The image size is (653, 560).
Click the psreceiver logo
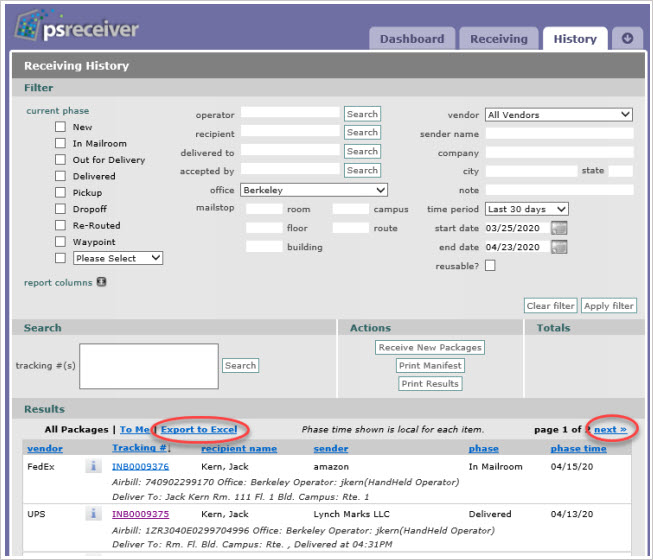point(77,26)
